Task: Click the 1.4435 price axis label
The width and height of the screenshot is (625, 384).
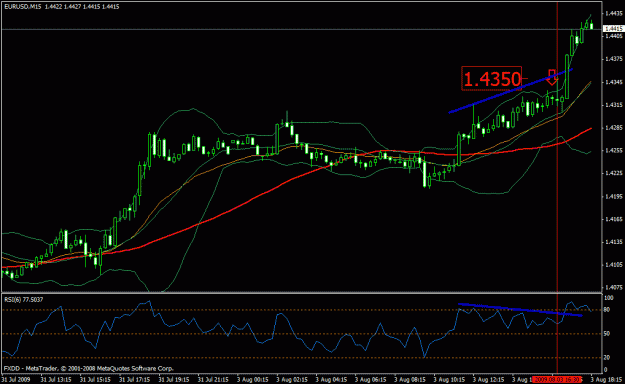Action: point(613,13)
